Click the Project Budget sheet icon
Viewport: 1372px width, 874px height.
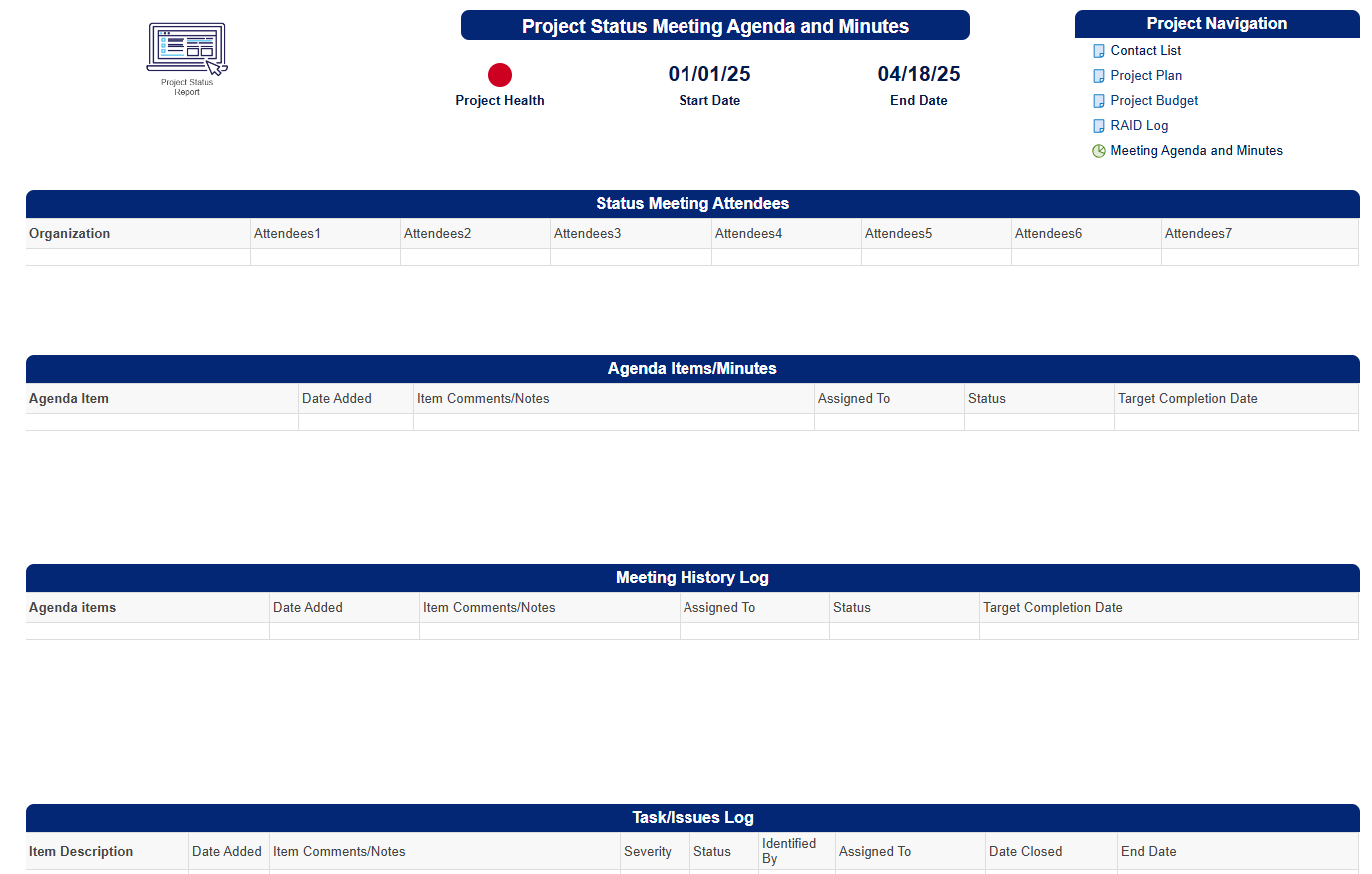[1099, 101]
